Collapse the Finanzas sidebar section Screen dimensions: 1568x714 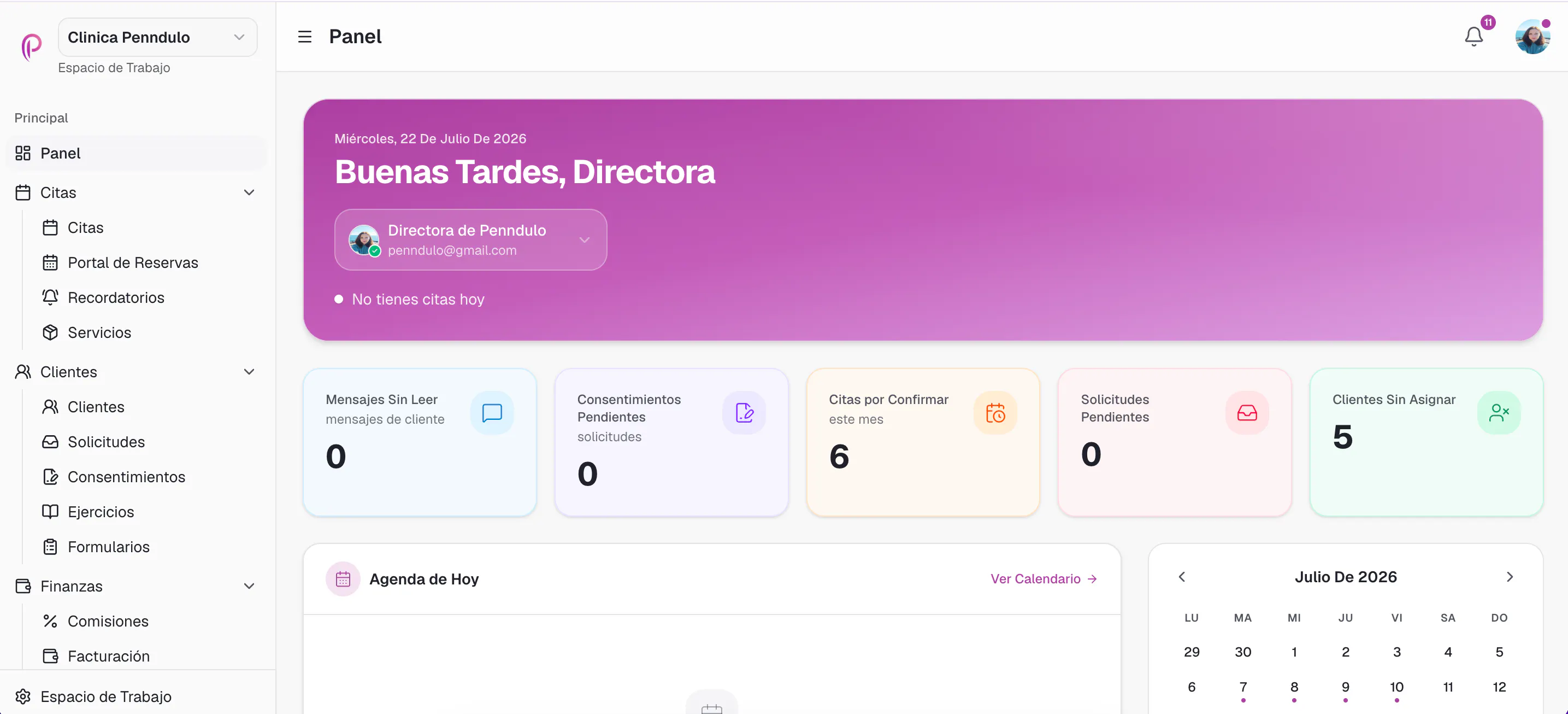click(249, 586)
